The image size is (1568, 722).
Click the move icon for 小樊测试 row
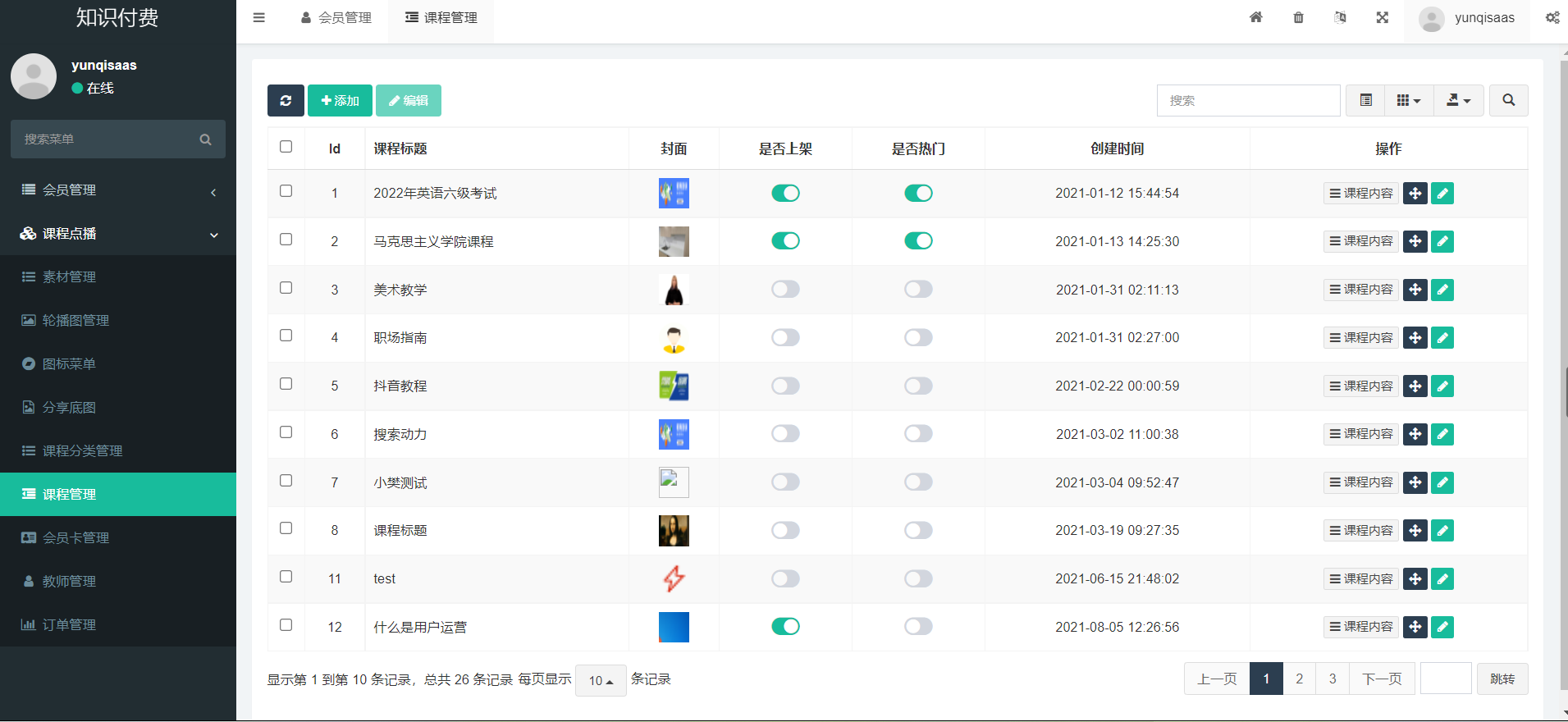1415,482
